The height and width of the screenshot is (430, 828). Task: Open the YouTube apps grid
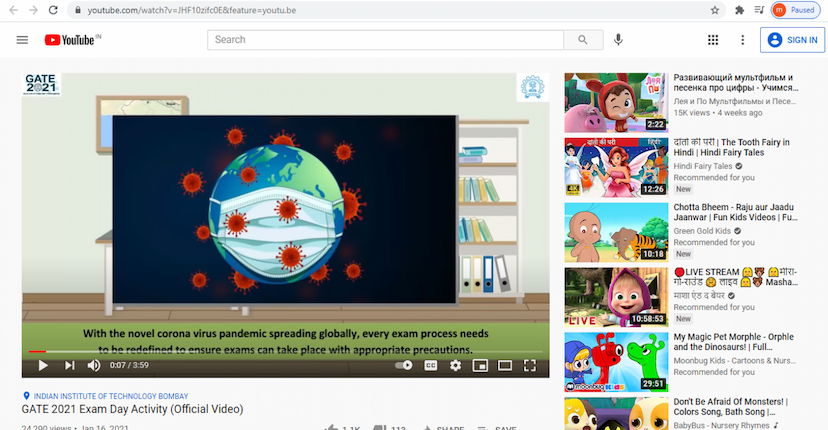[x=713, y=40]
